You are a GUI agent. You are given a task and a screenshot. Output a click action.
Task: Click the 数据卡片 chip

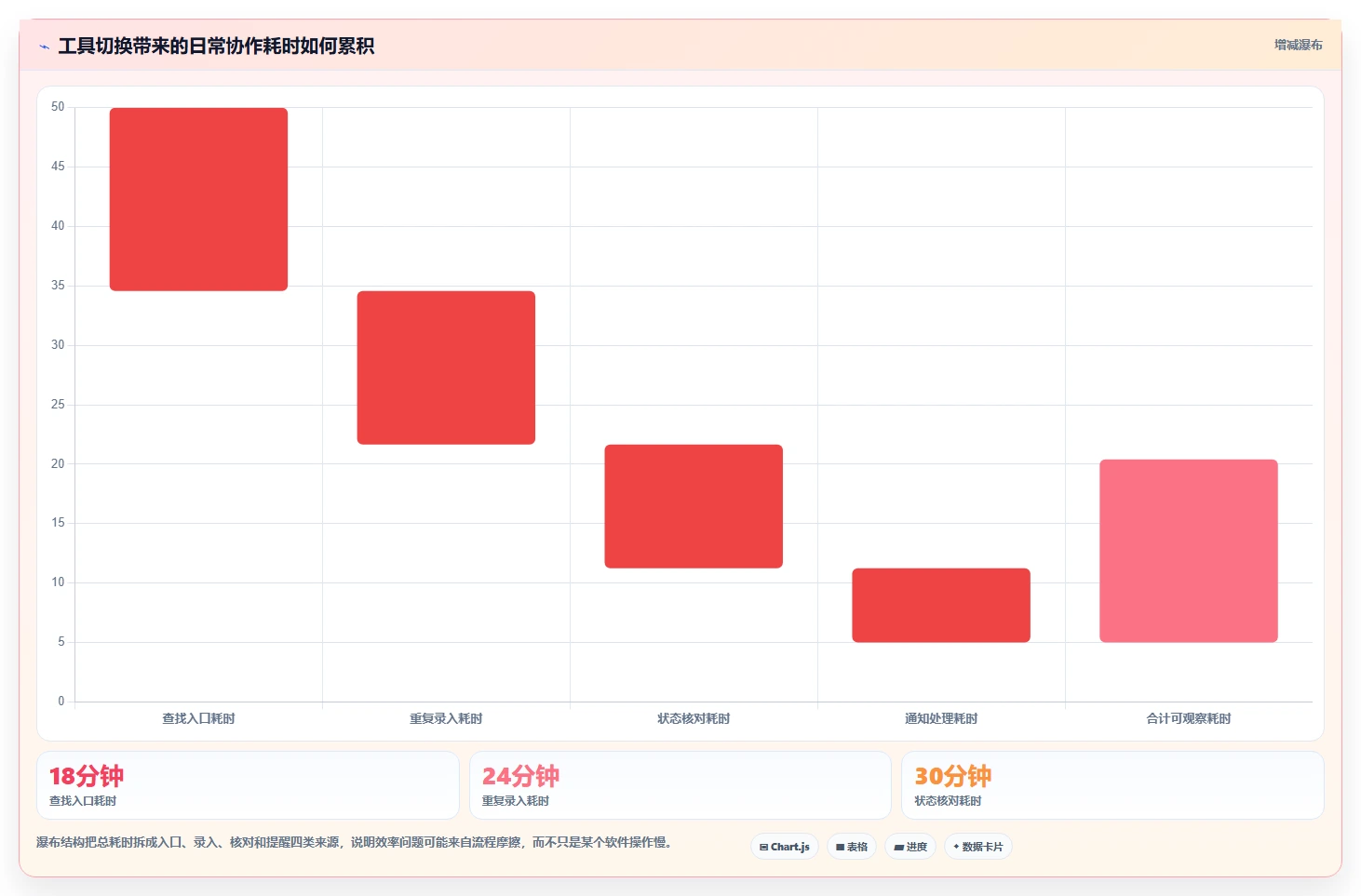[978, 847]
